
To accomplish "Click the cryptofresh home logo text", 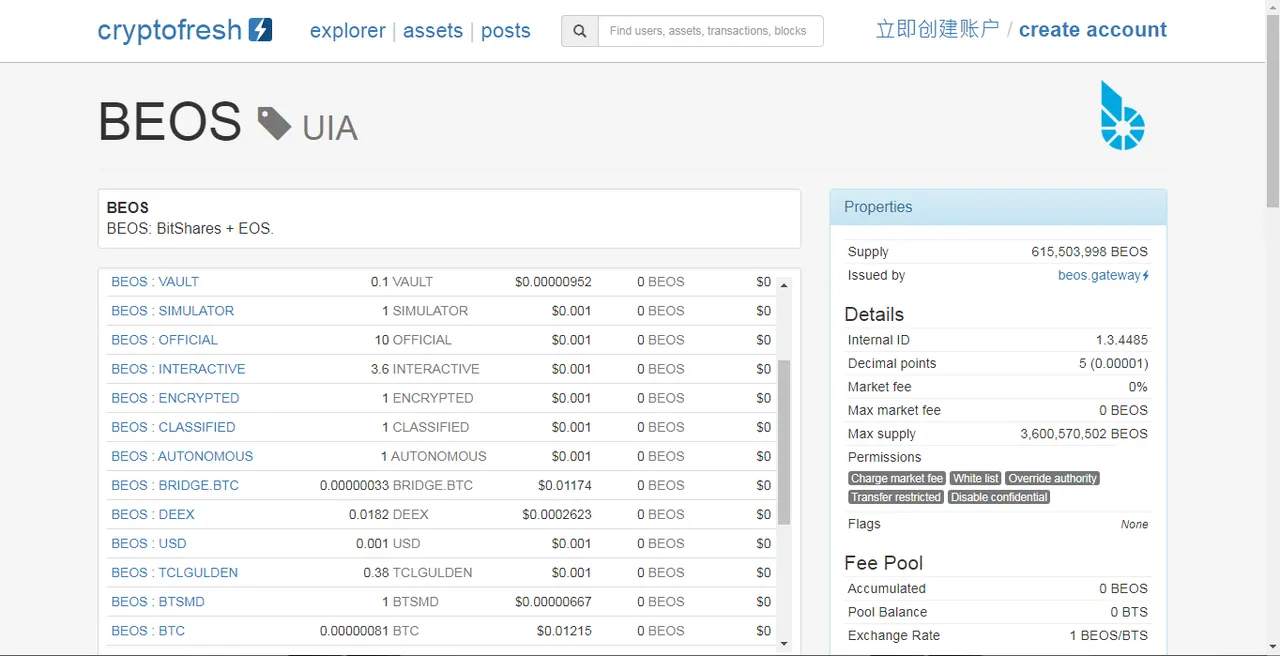I will coord(170,30).
